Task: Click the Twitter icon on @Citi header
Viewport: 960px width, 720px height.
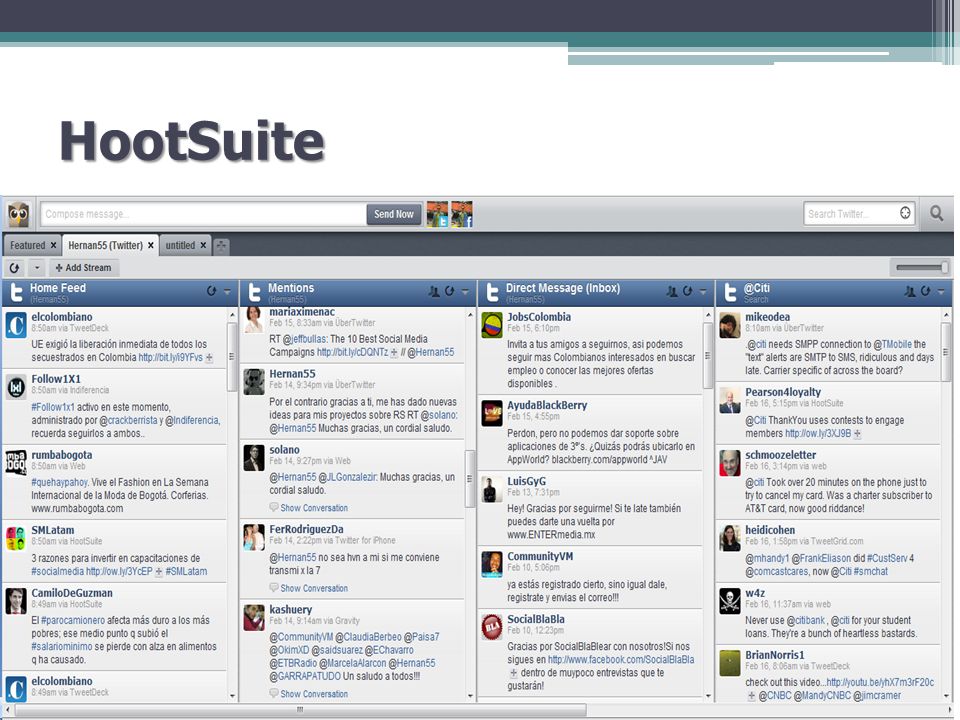Action: pos(730,293)
